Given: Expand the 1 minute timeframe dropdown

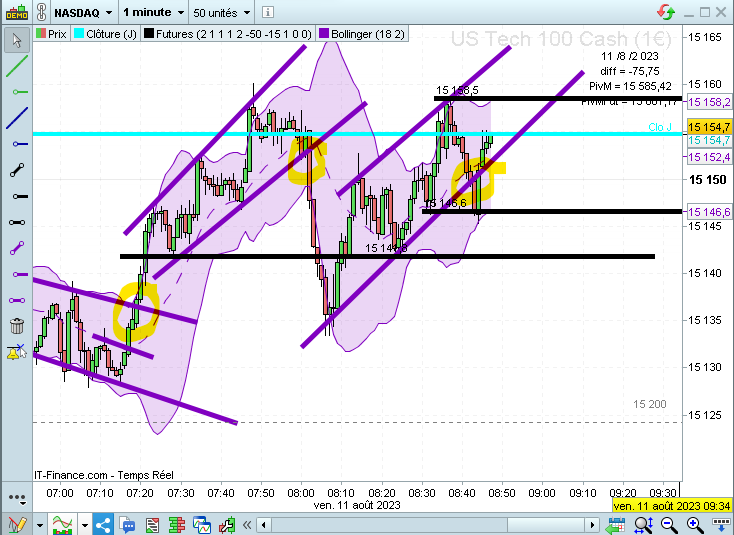Looking at the screenshot, I should [x=154, y=13].
